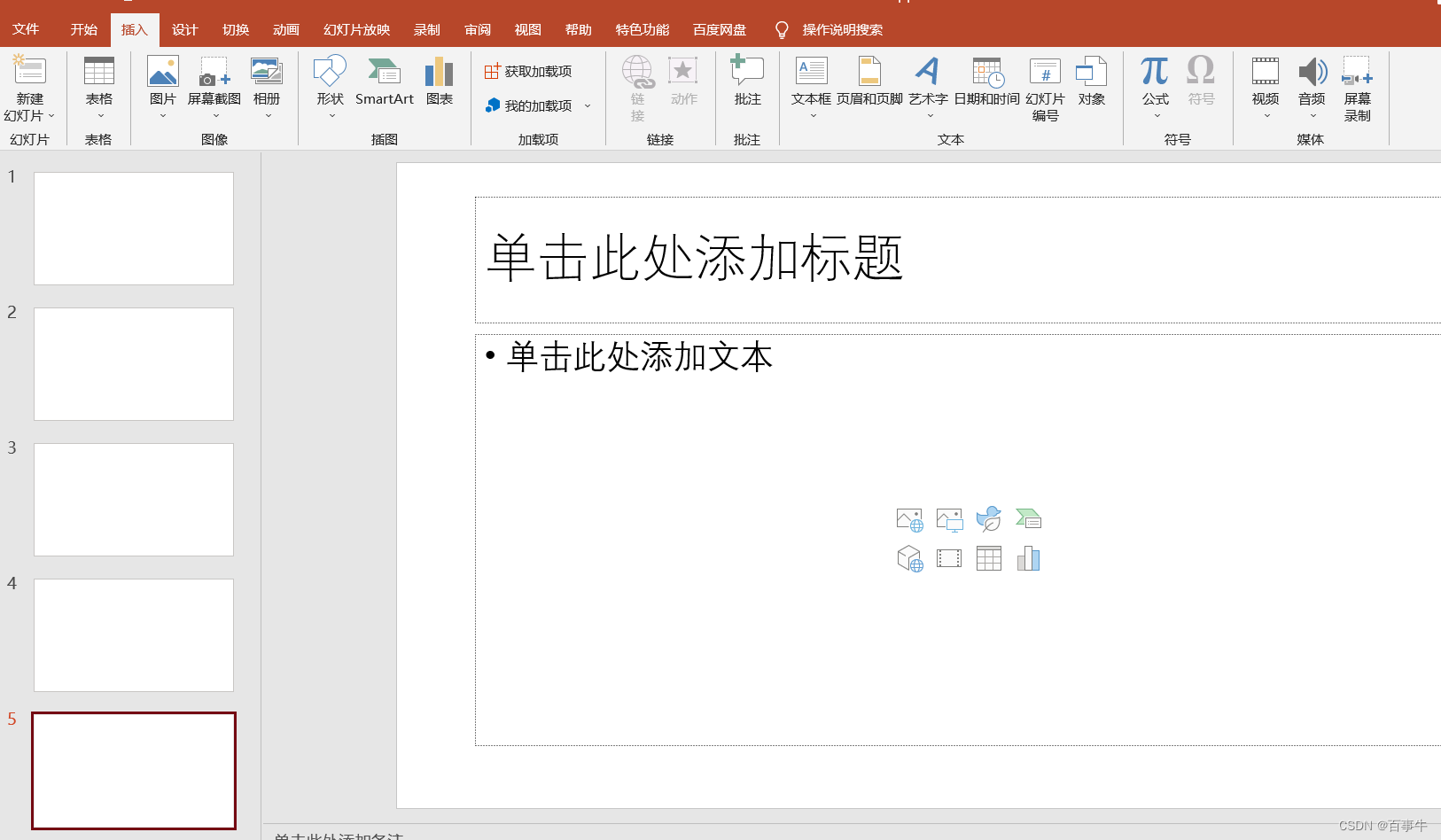Switch to the Review (审阅) tab

tap(478, 29)
